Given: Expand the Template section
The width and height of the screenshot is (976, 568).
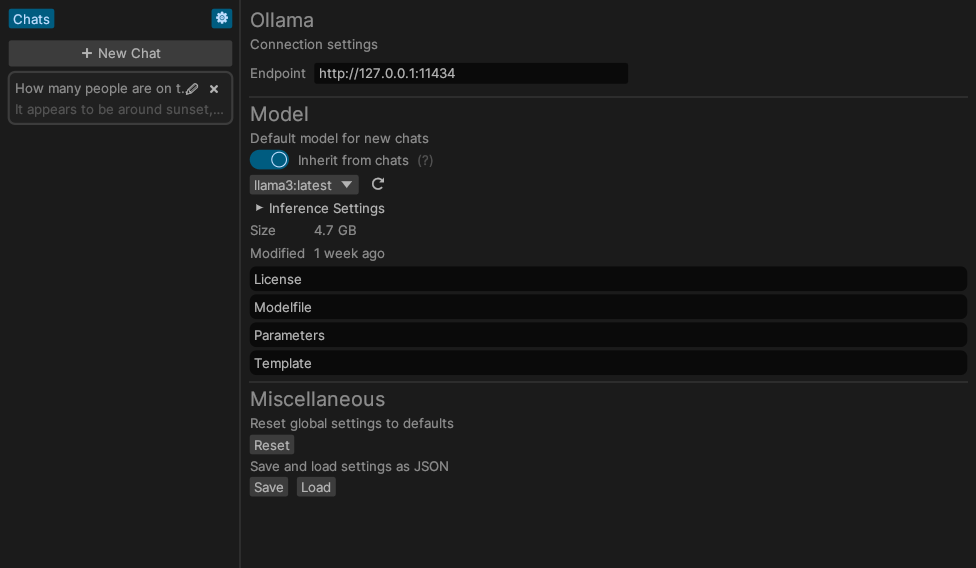Looking at the screenshot, I should coord(608,363).
